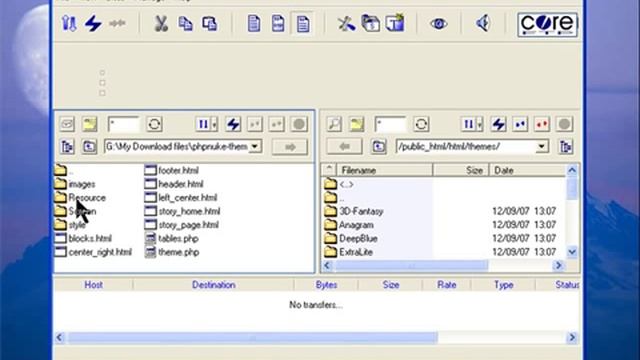Click the transfer queue horizontal scrollbar thumb
The width and height of the screenshot is (640, 360).
coord(253,338)
